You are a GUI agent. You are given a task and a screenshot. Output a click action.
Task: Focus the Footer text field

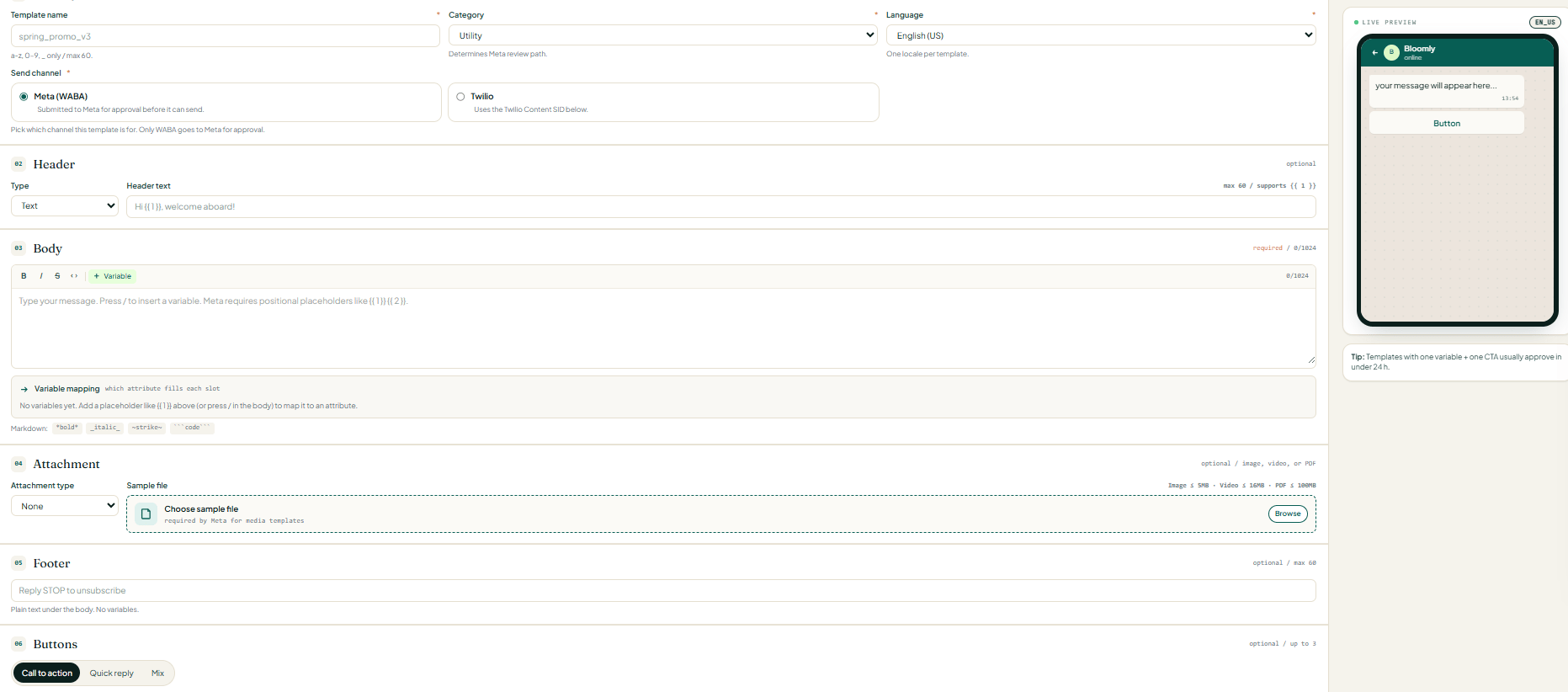point(663,590)
